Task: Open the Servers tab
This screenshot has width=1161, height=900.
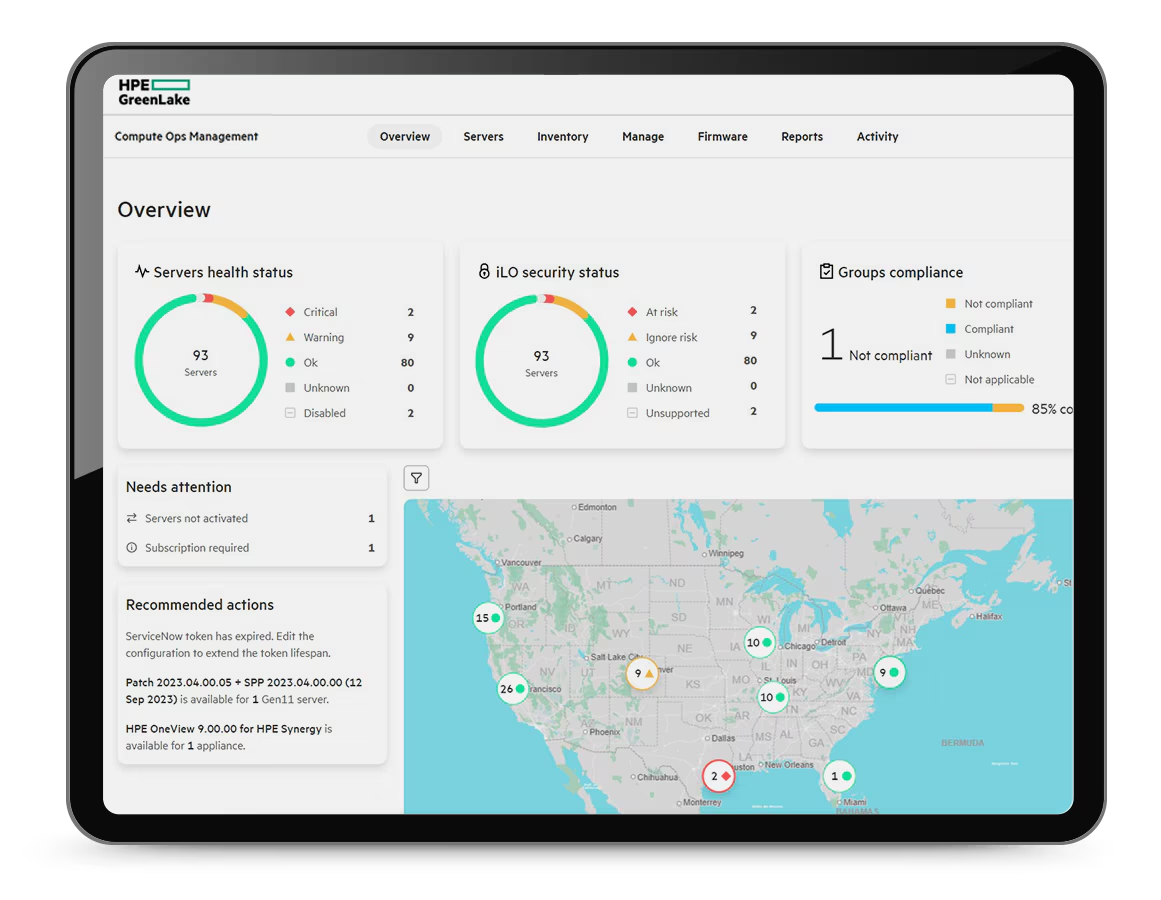Action: pos(484,136)
